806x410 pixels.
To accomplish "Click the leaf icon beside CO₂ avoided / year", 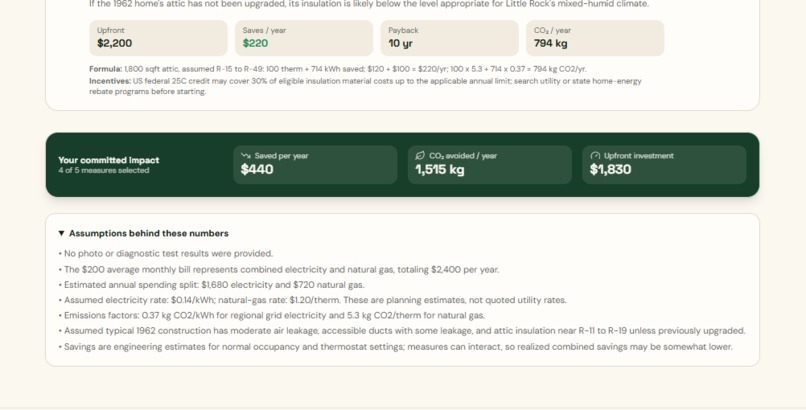I will click(x=420, y=155).
